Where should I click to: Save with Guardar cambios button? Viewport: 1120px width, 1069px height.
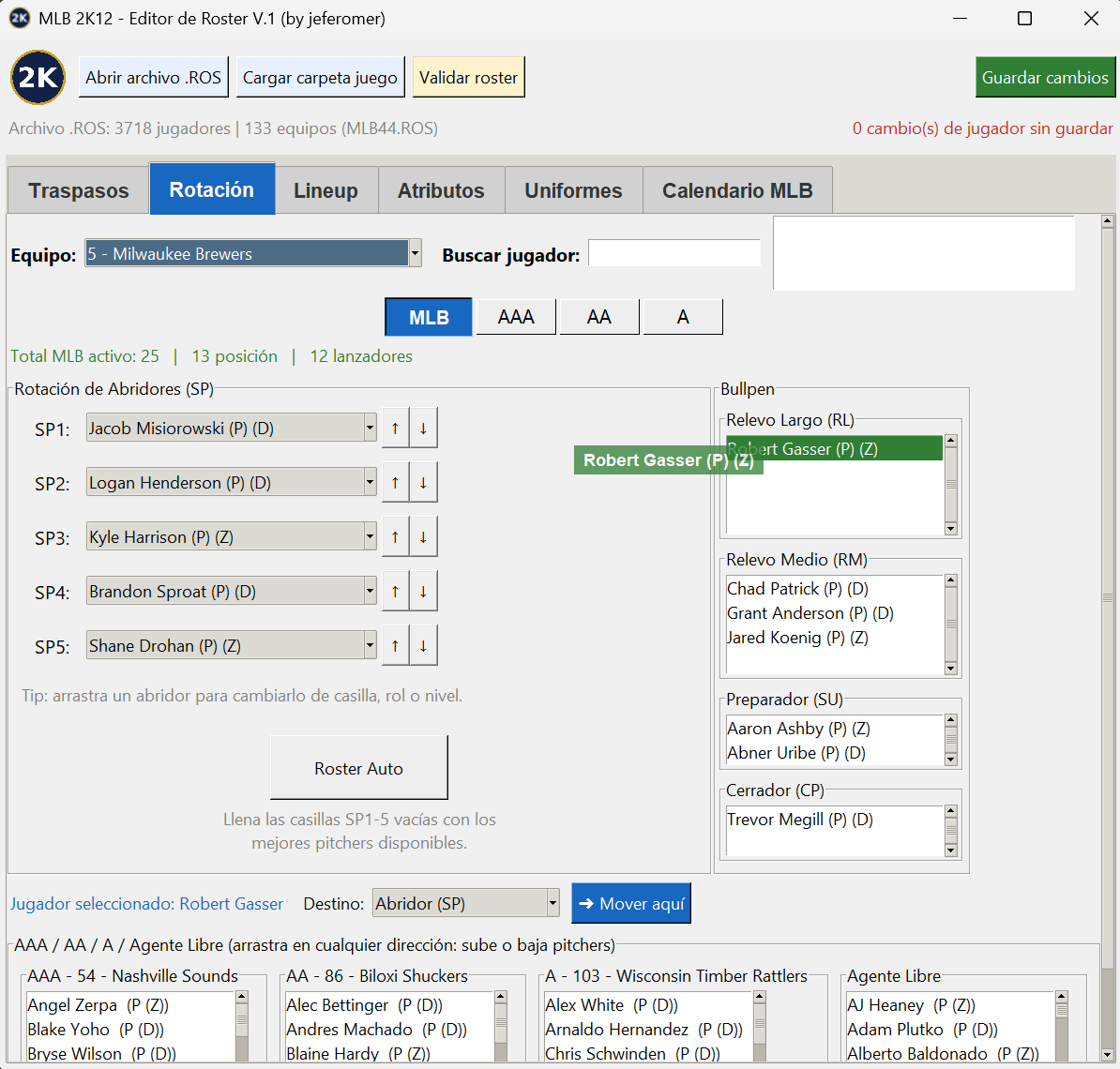(x=1045, y=77)
